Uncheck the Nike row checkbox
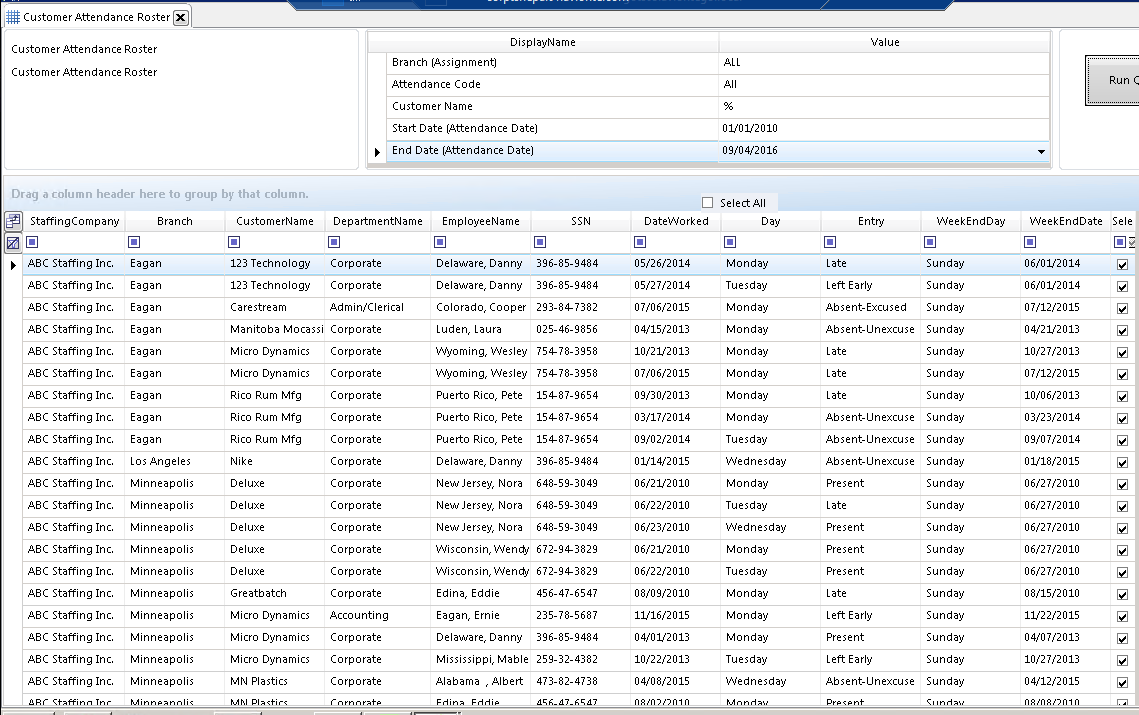This screenshot has height=715, width=1139. pyautogui.click(x=1122, y=462)
